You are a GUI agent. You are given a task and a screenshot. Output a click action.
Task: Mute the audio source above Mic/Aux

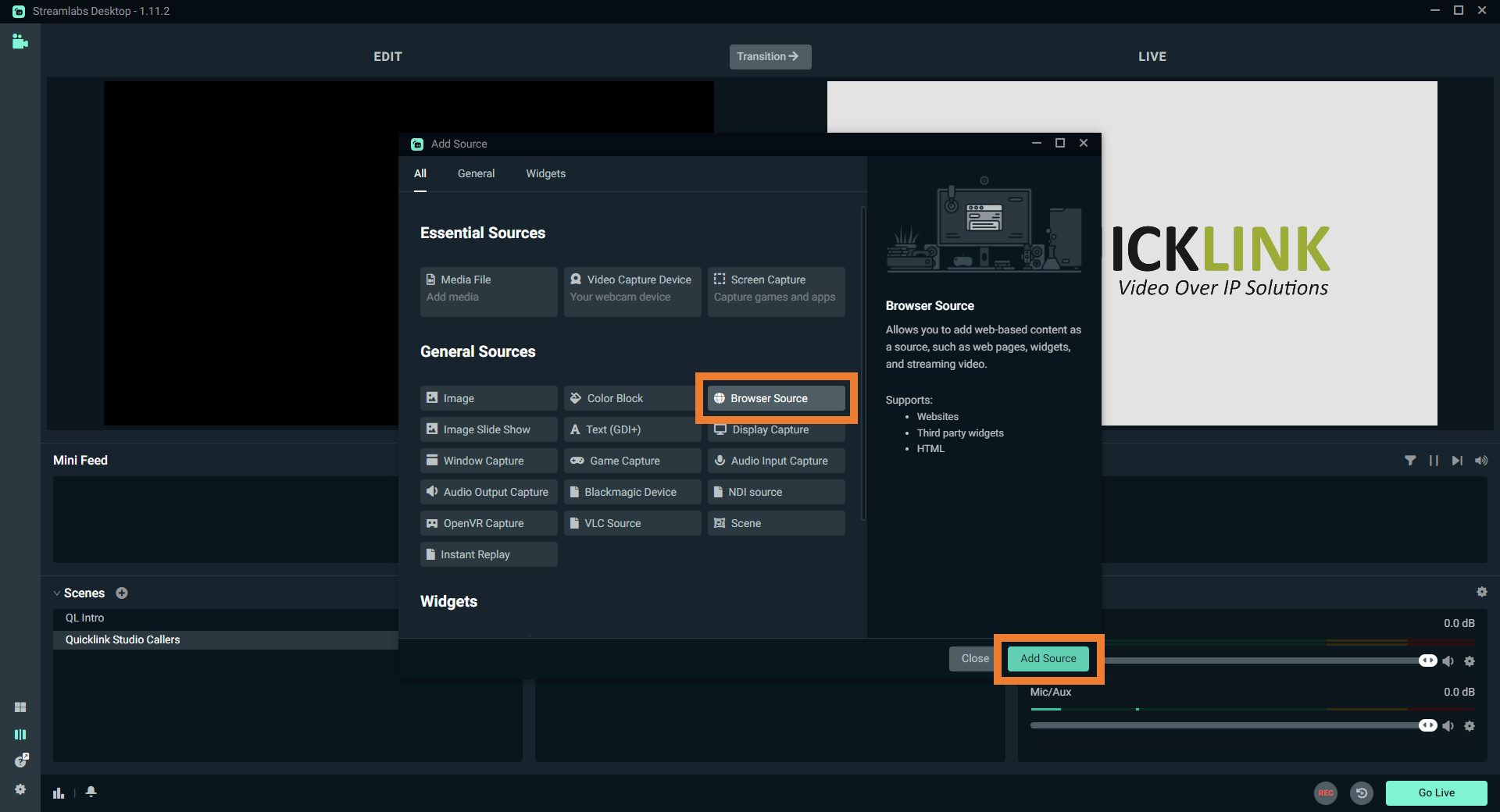pos(1448,661)
